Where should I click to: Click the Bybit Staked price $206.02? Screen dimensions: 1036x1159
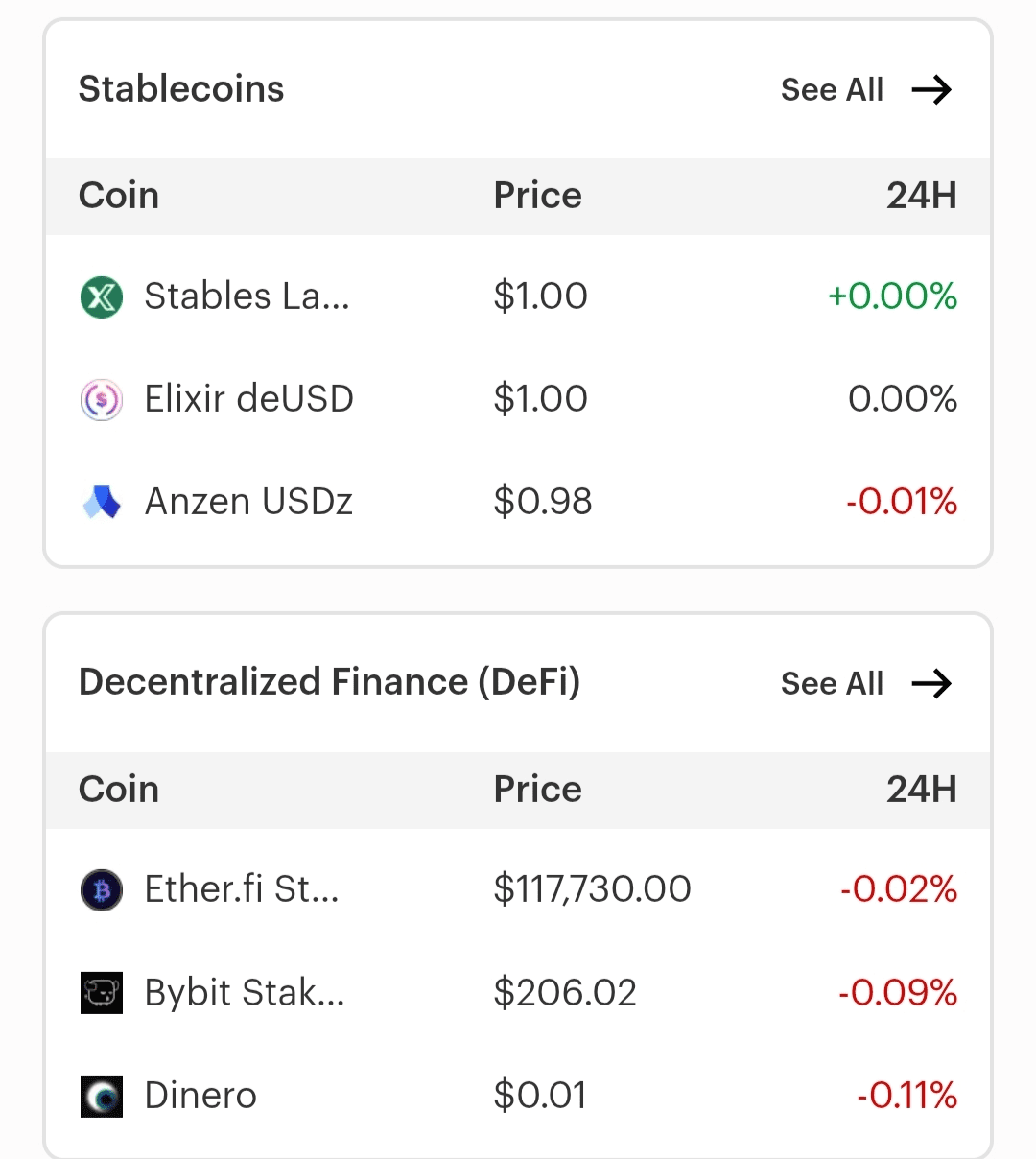[565, 993]
